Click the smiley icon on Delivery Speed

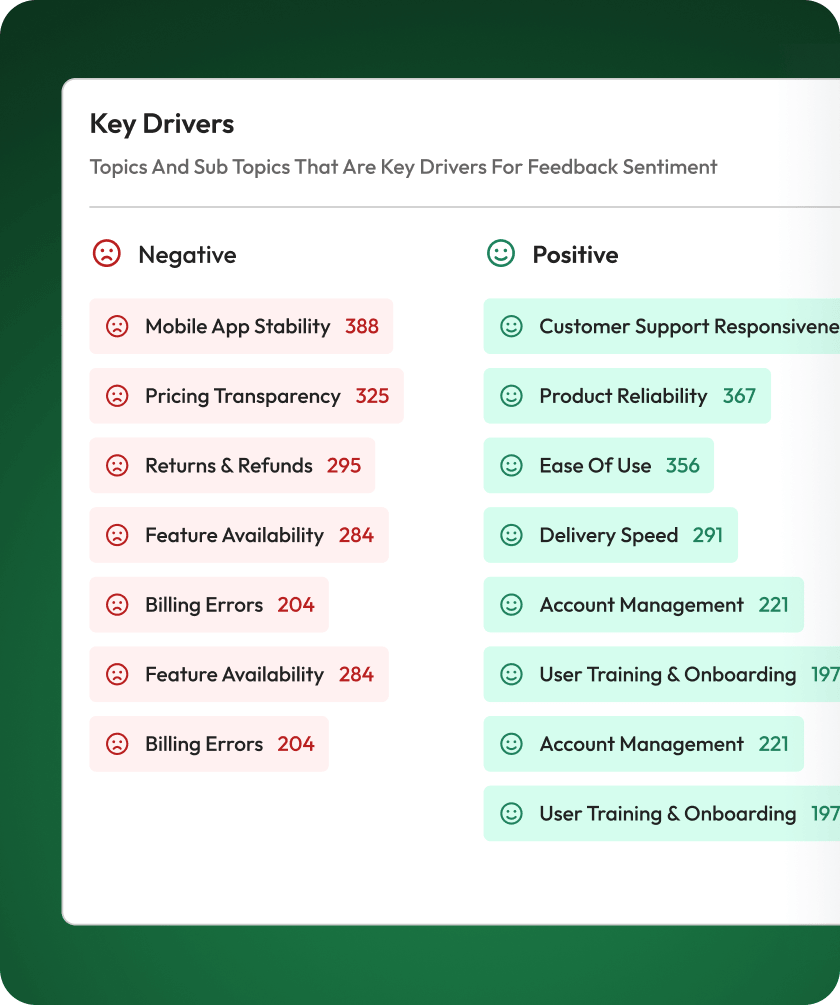coord(511,535)
